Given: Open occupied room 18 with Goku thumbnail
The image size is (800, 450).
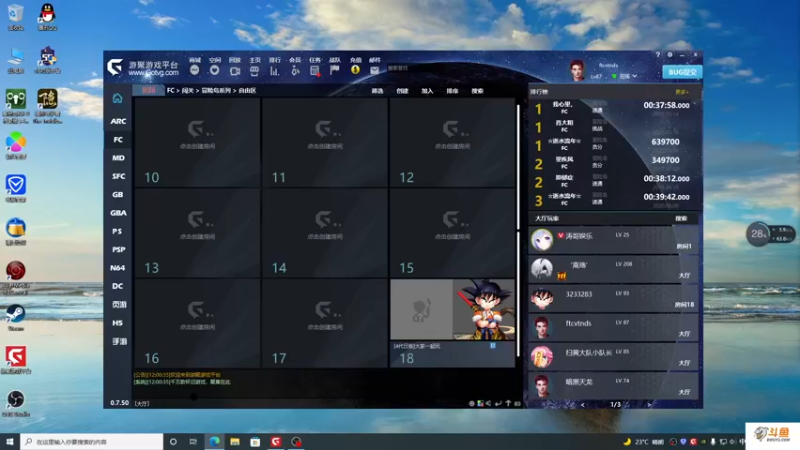Looking at the screenshot, I should 453,323.
